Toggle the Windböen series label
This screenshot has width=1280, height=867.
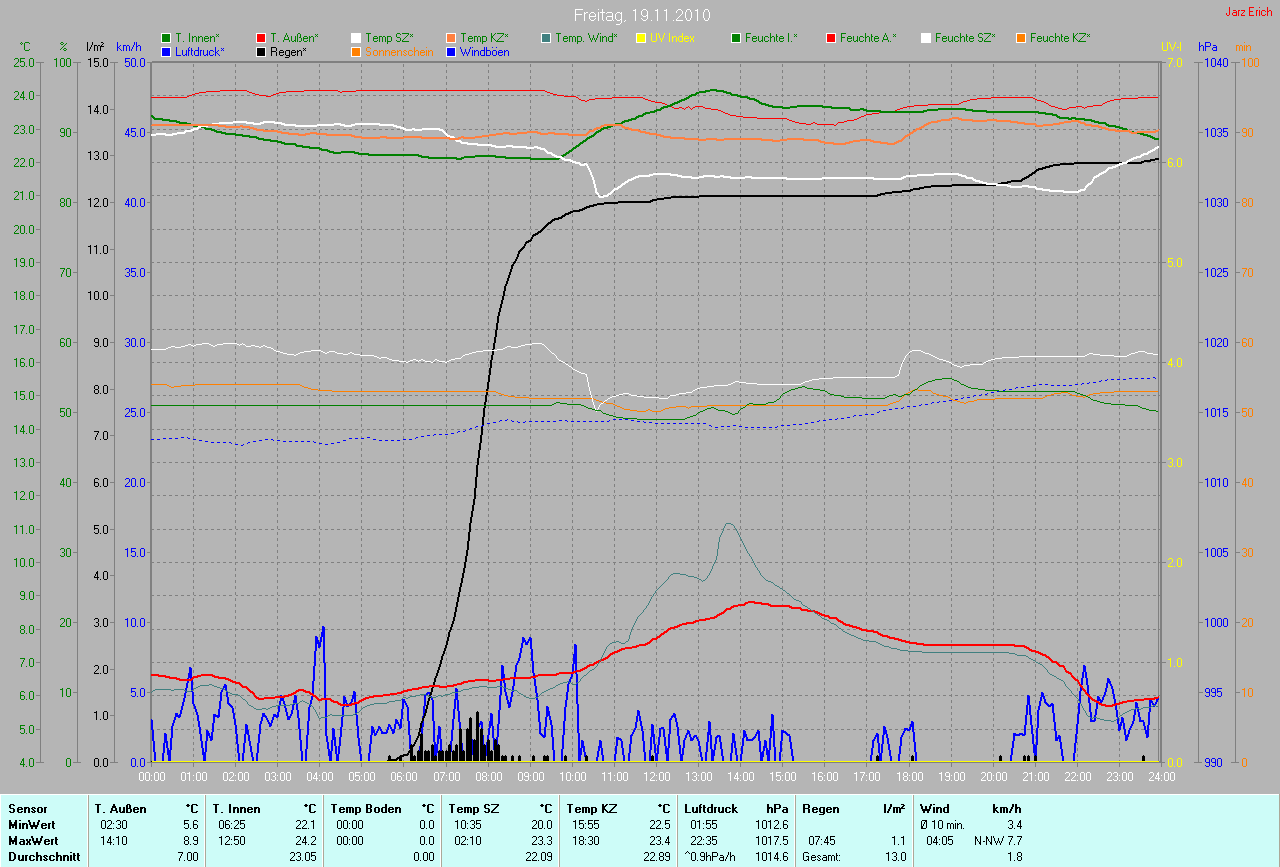484,51
